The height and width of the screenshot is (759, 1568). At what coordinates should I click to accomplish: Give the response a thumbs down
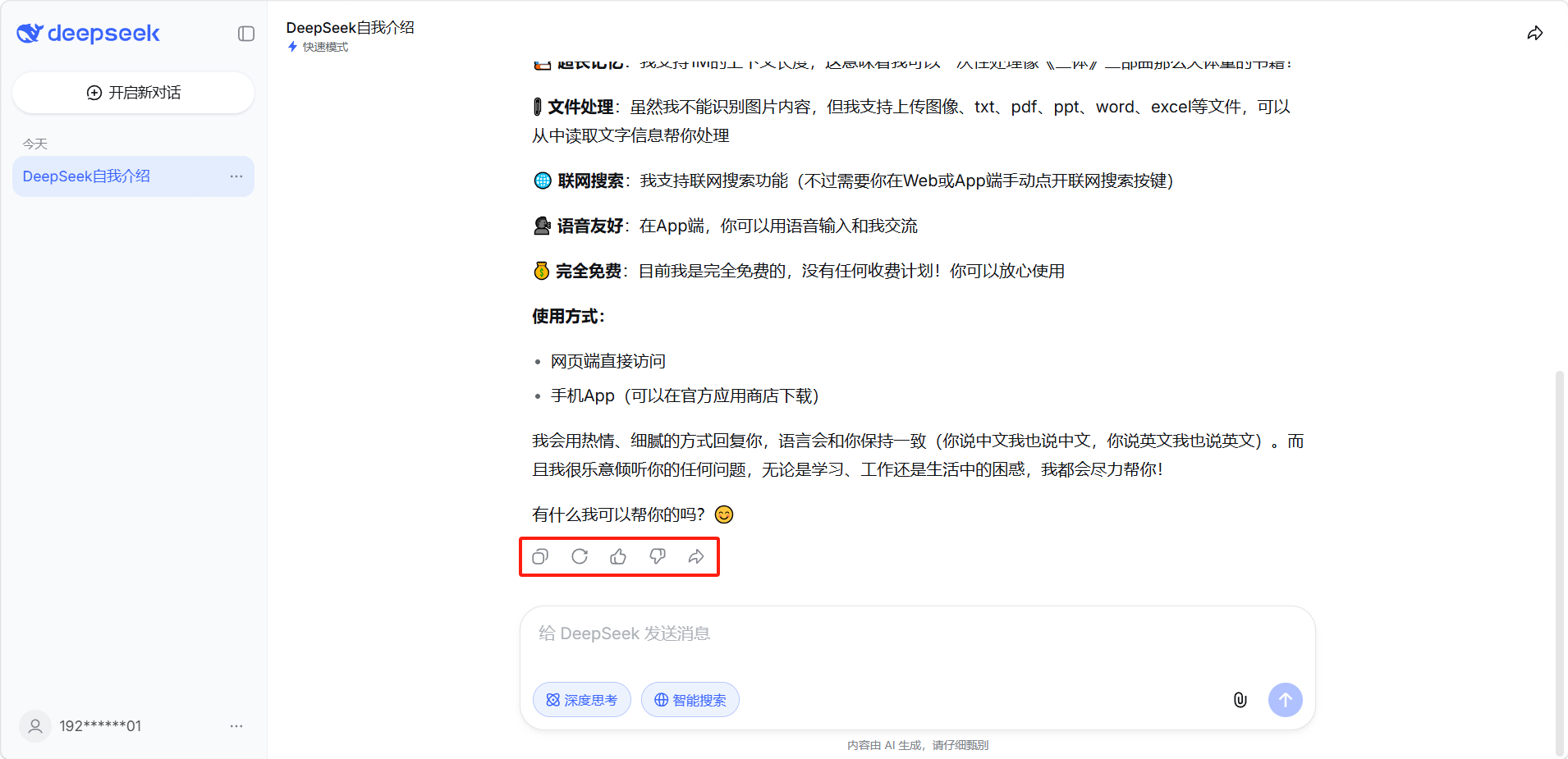click(x=658, y=557)
